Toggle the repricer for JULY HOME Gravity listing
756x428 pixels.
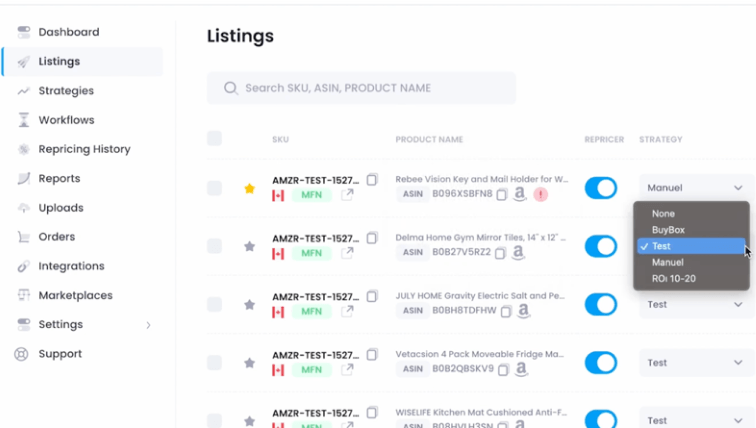pyautogui.click(x=601, y=304)
